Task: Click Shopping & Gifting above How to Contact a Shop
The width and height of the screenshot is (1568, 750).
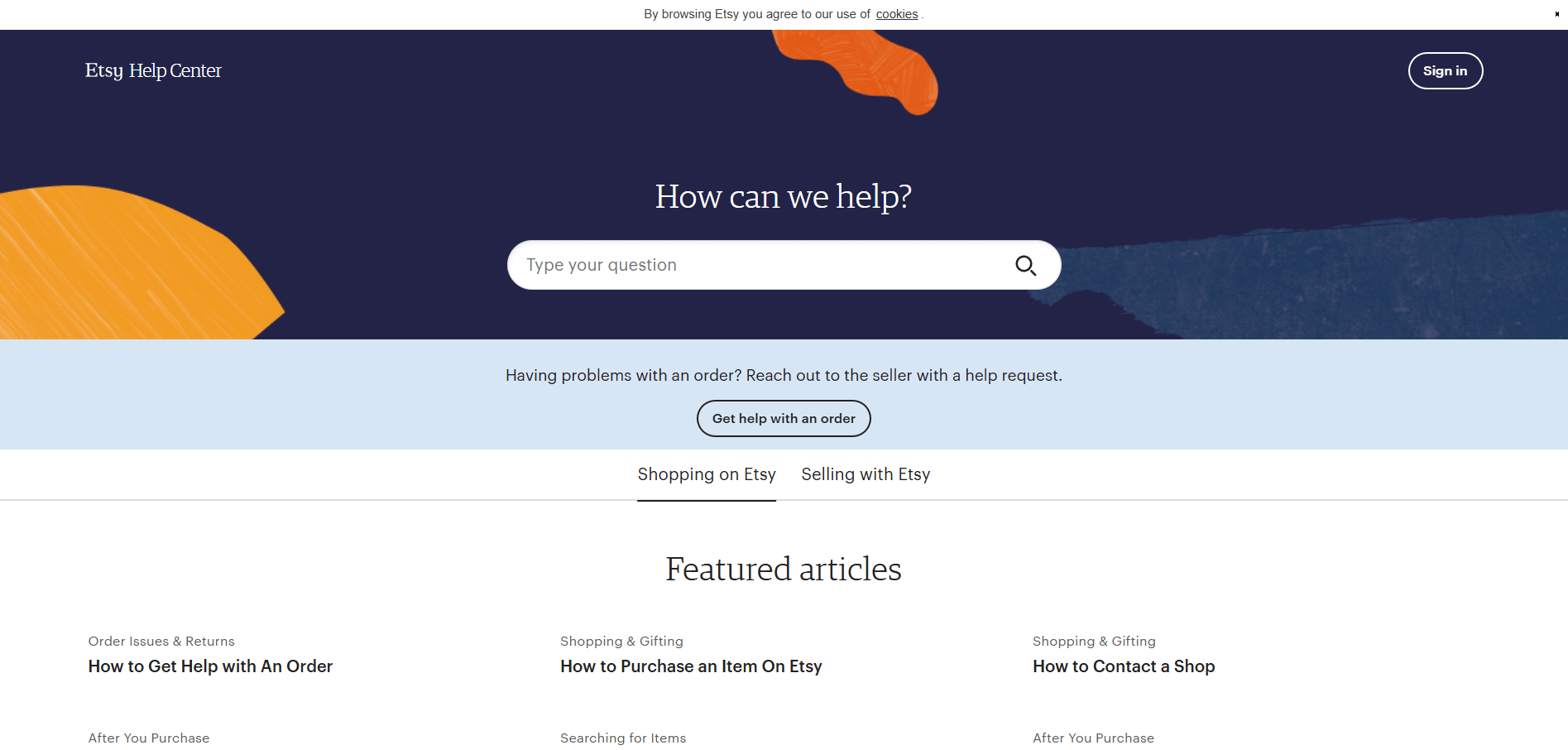Action: (1094, 641)
